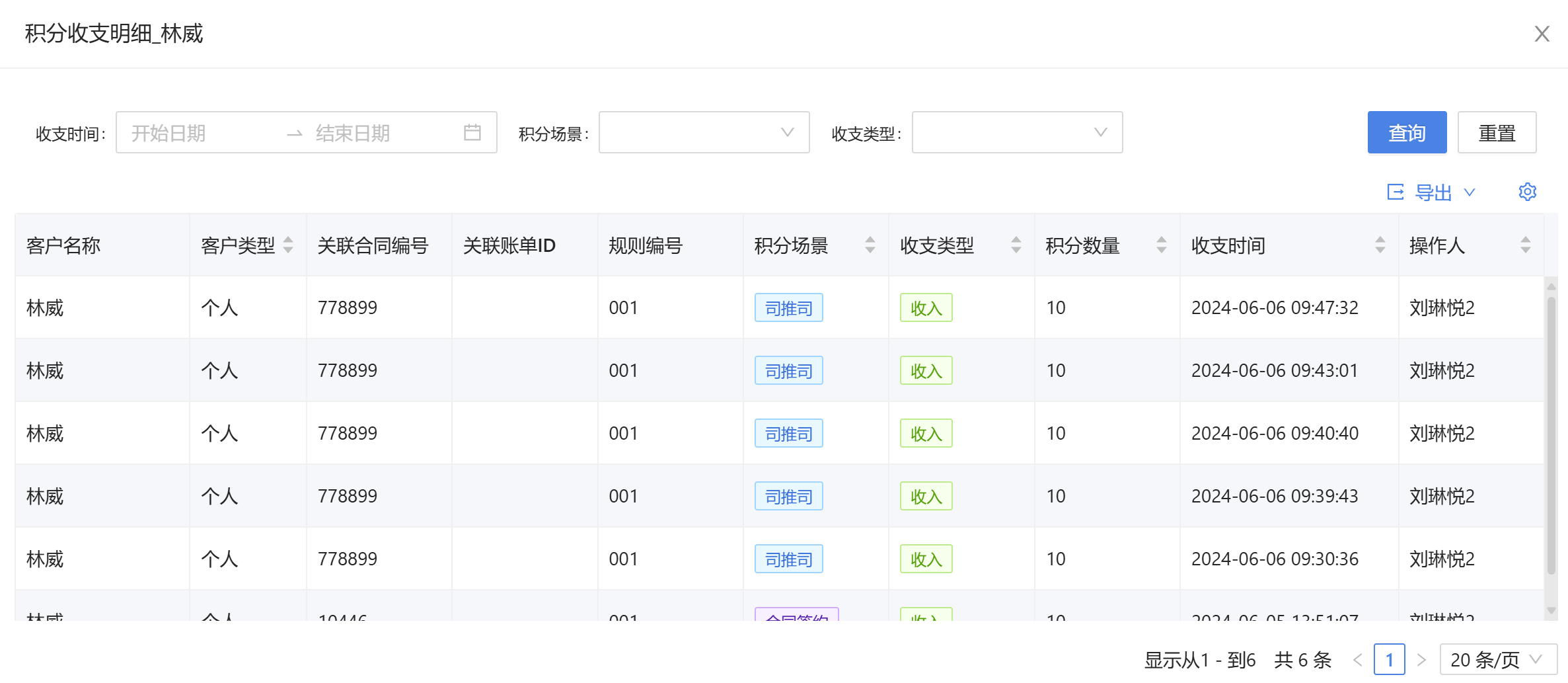Click the table column settings gear icon

[x=1527, y=192]
